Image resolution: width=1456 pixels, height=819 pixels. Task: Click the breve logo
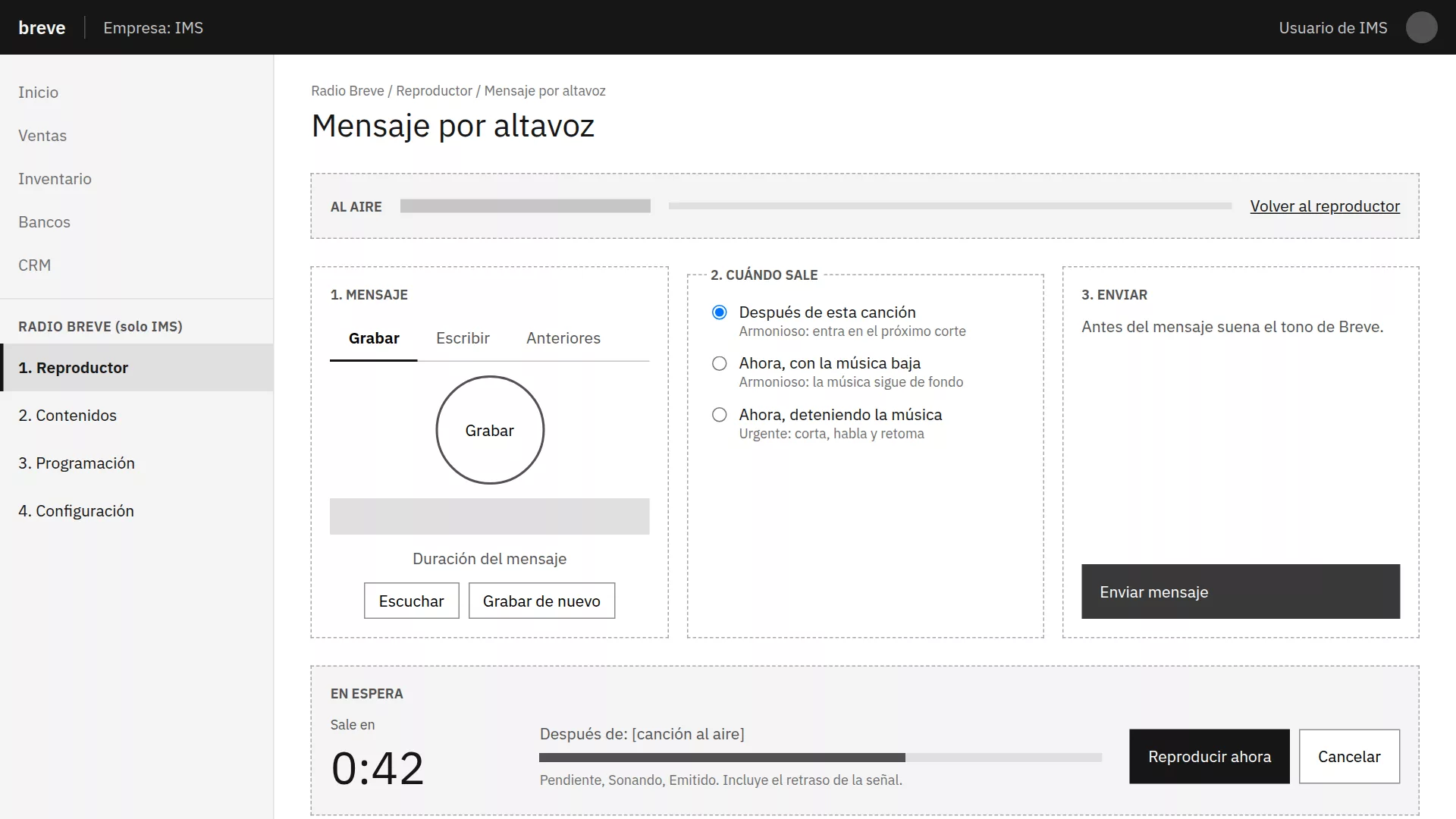pyautogui.click(x=42, y=28)
